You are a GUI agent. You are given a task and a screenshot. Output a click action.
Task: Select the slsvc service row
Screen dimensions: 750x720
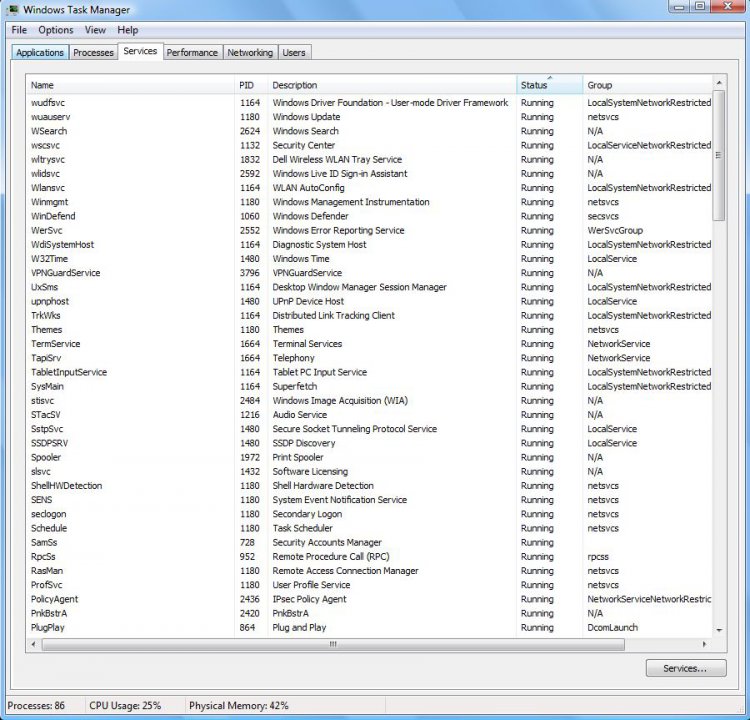point(369,472)
